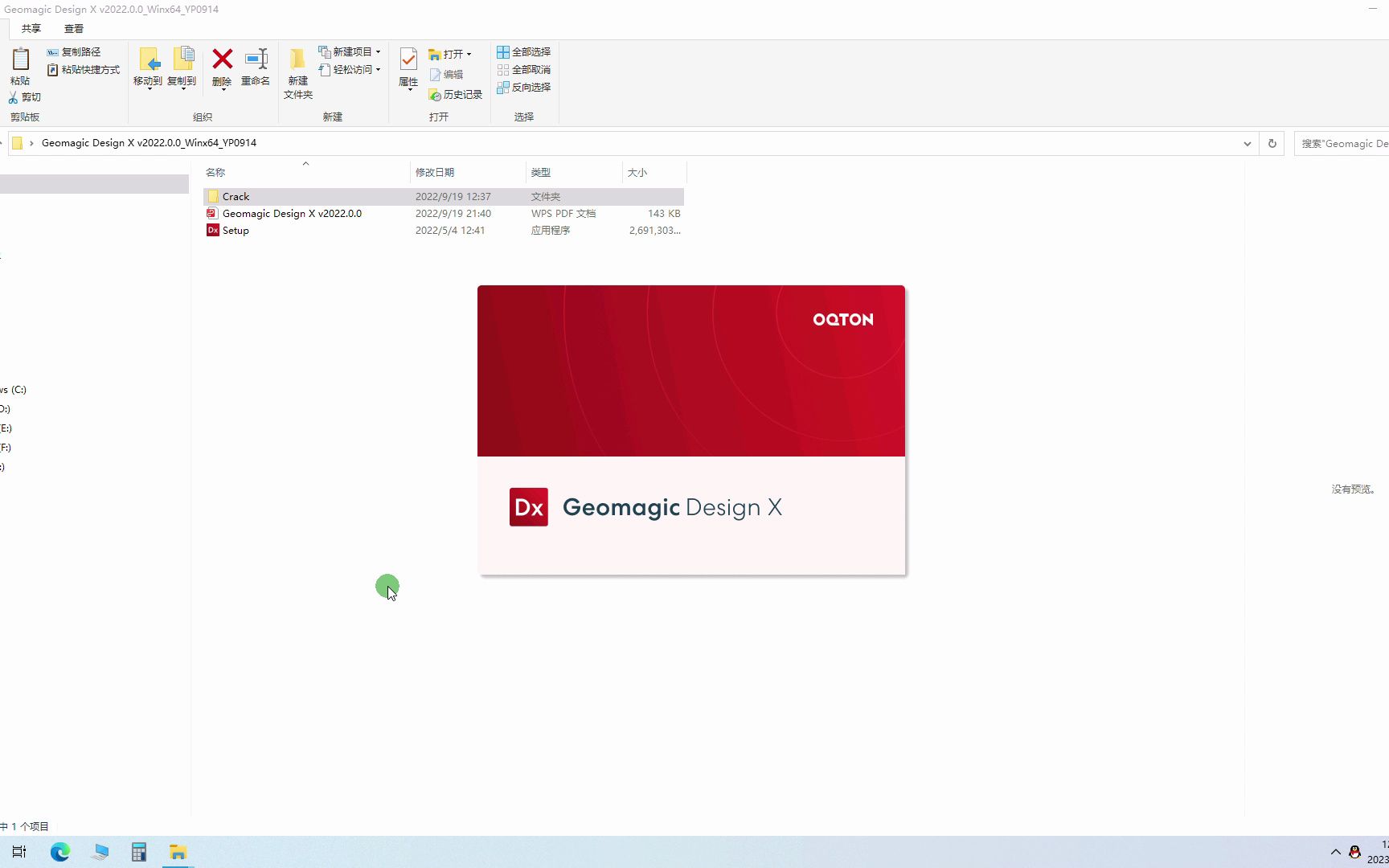Click the Properties (属性) icon
The width and height of the screenshot is (1389, 868).
click(x=408, y=59)
